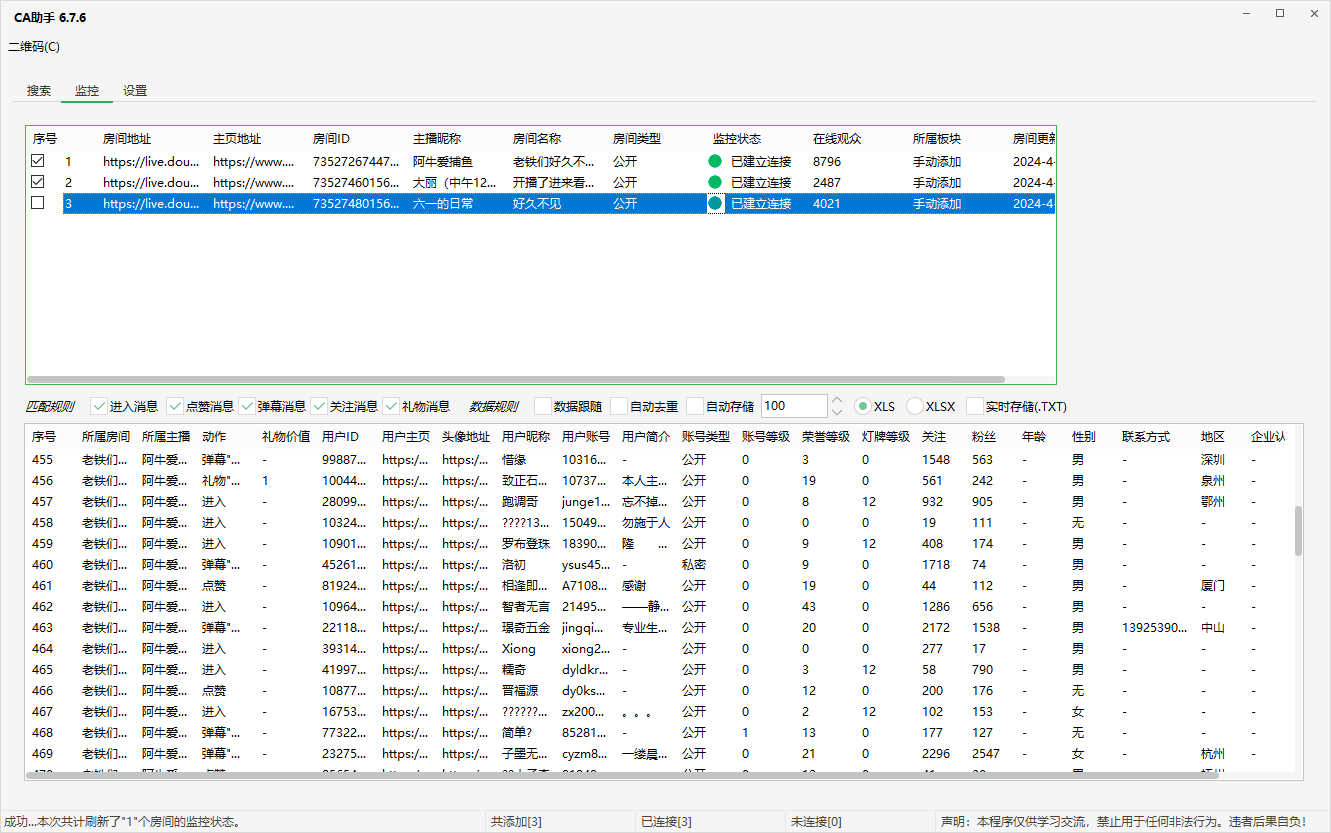
Task: Toggle the 弹幕消息 checkbox
Action: [x=247, y=406]
